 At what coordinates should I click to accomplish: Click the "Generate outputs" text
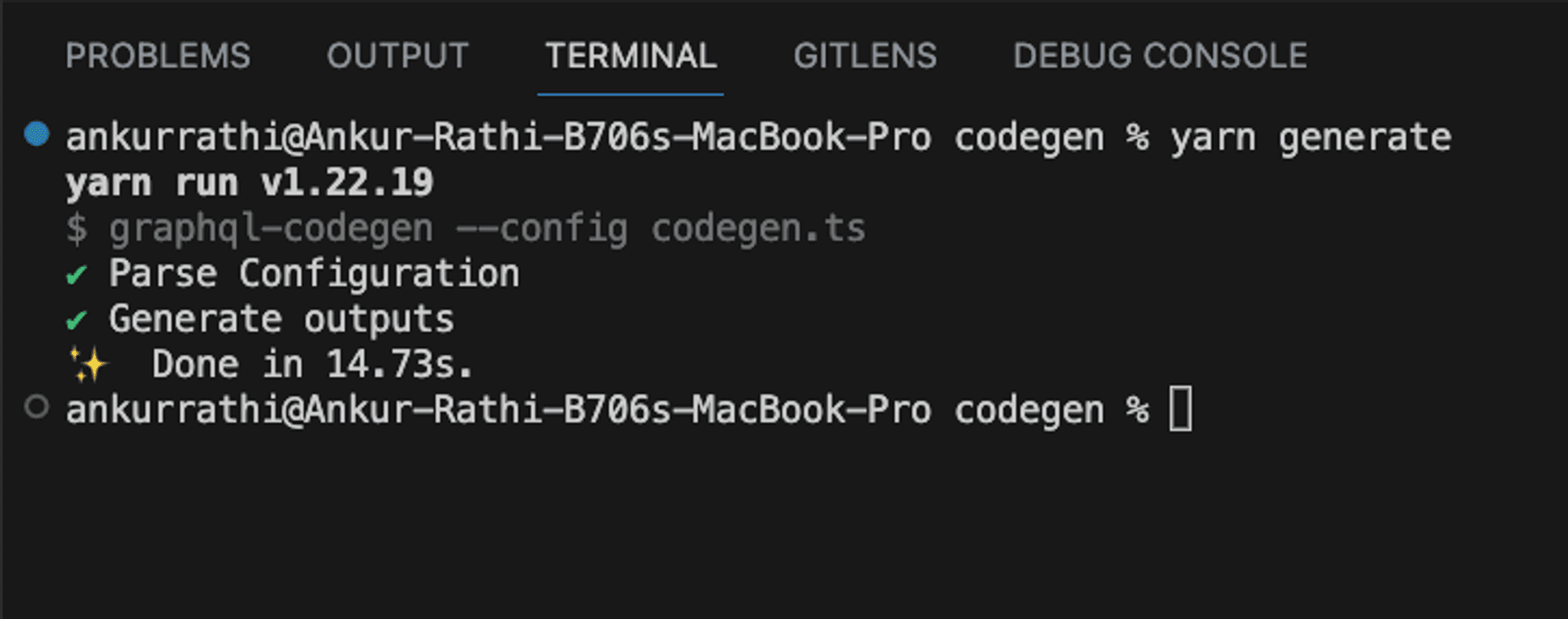[281, 319]
